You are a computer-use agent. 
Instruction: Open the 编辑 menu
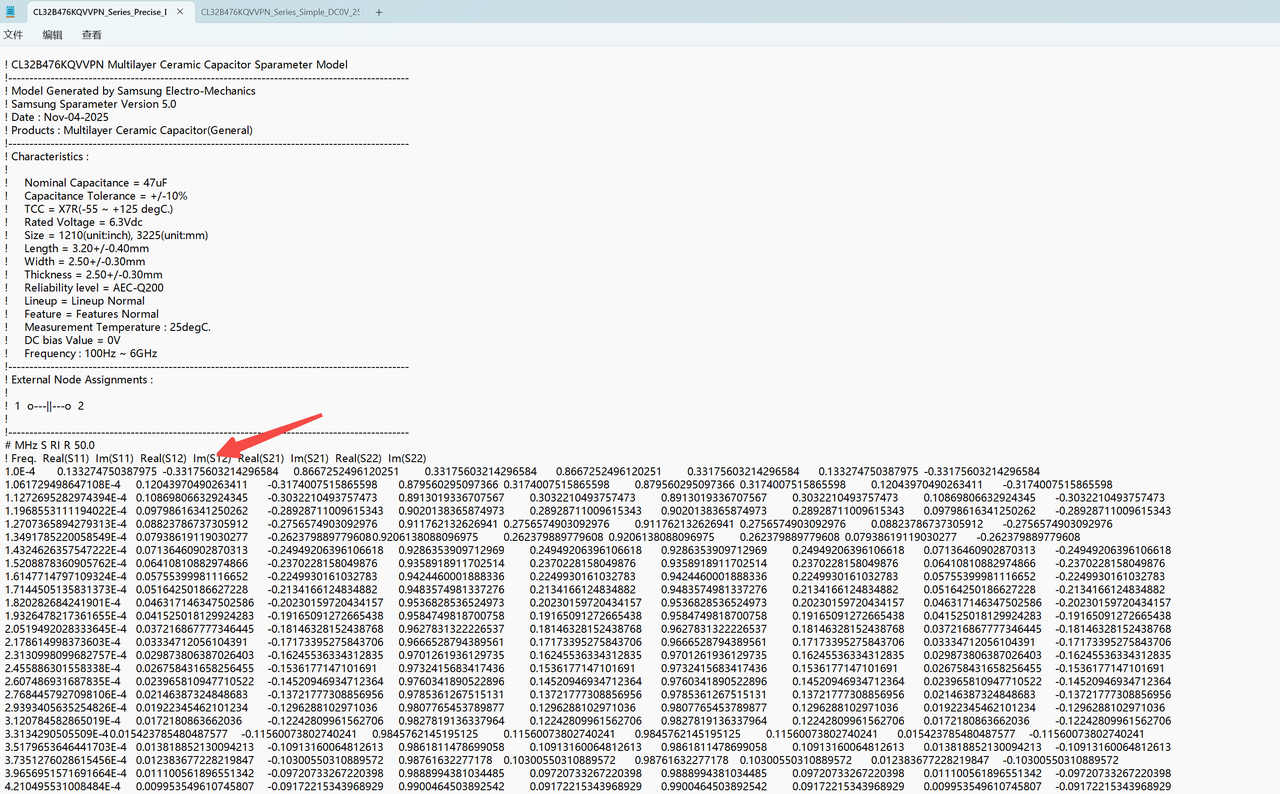click(x=52, y=35)
